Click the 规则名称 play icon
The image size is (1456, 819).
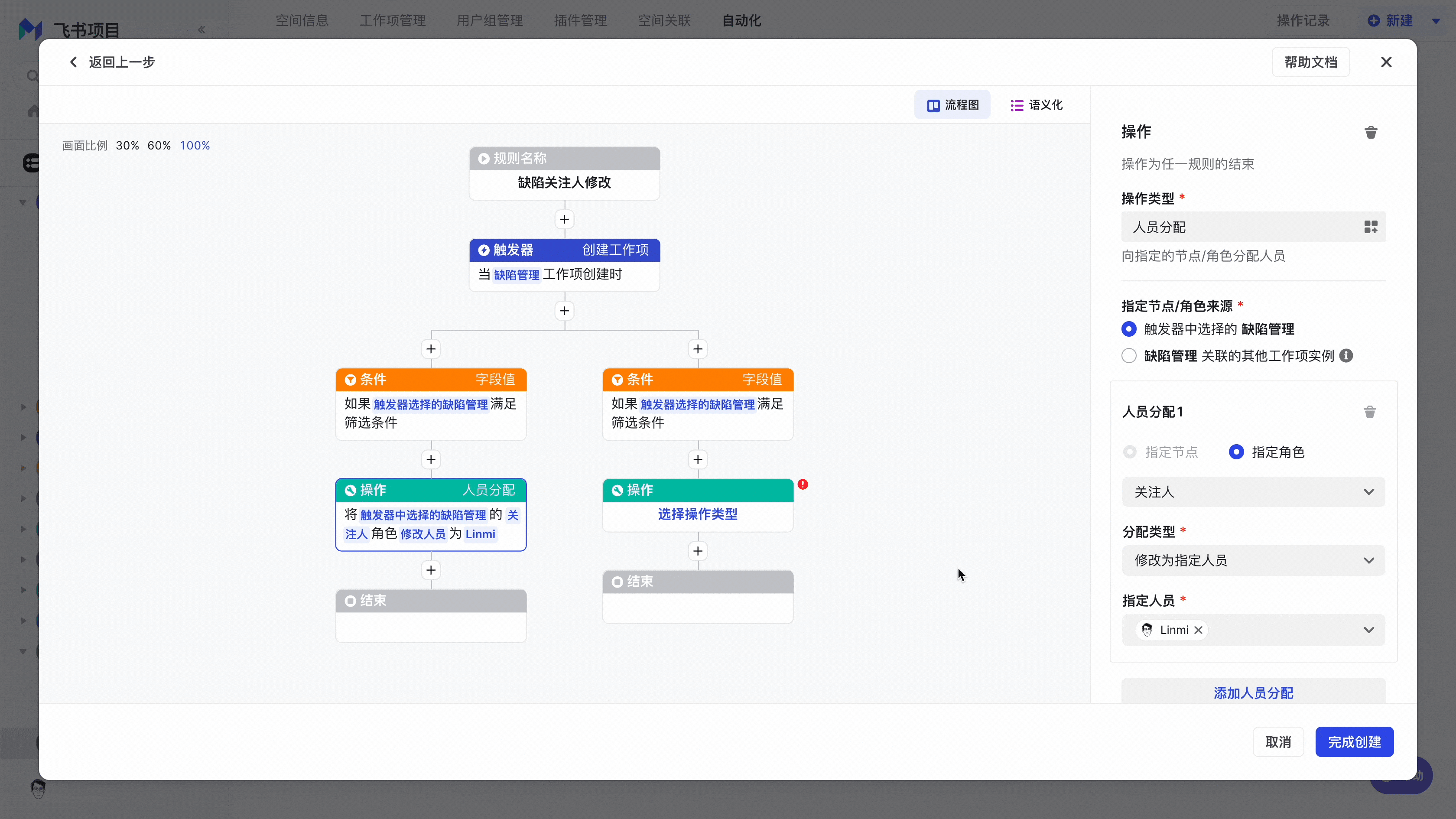484,159
